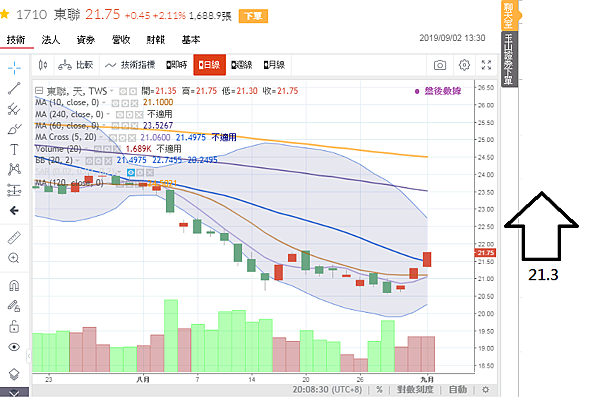
Task: Open the object tree layers icon
Action: [x=14, y=374]
